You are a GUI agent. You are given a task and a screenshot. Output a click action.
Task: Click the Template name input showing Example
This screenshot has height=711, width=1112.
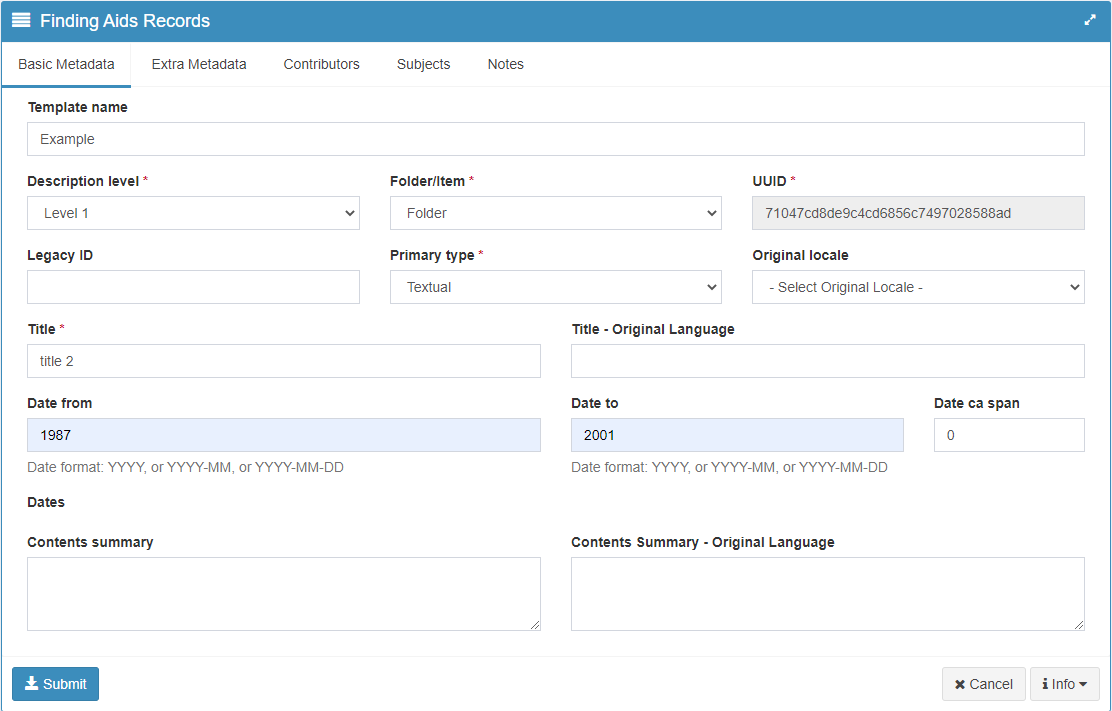point(555,139)
